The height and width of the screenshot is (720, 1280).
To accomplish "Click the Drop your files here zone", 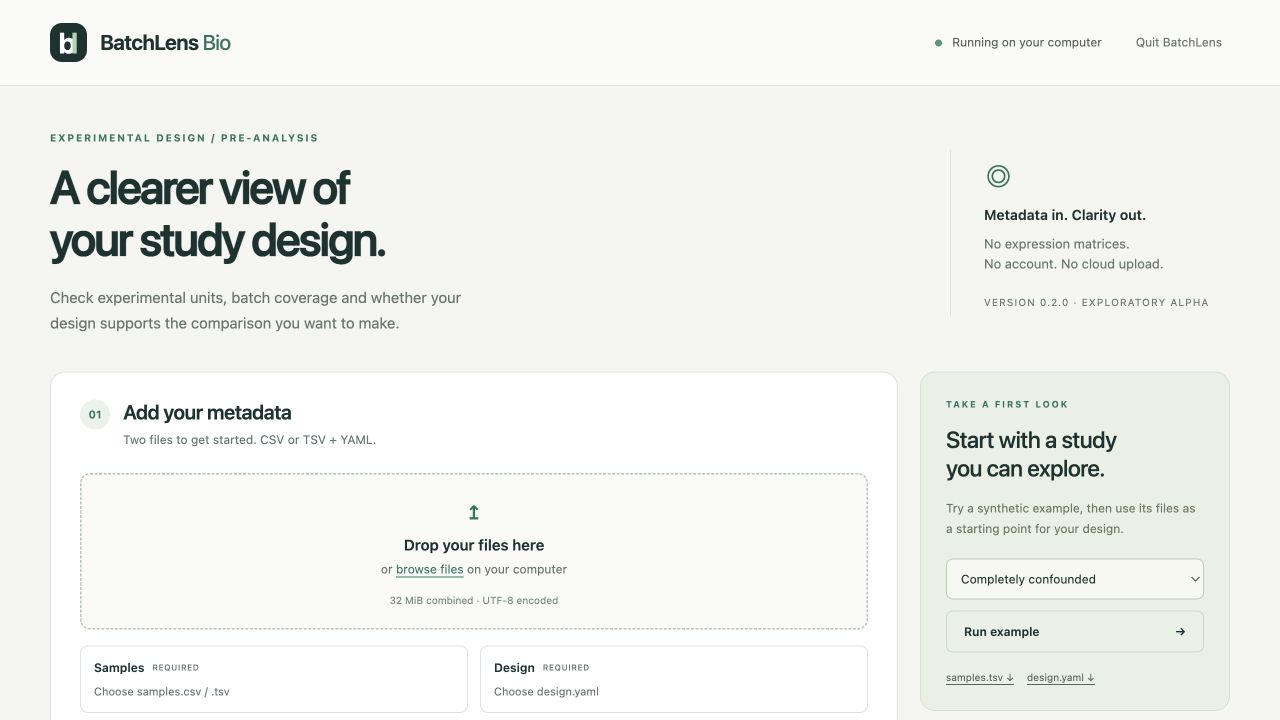I will click(474, 551).
